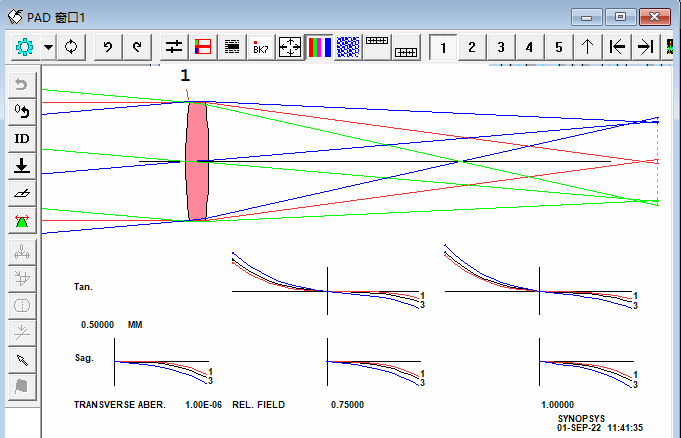Viewport: 681px width, 438px height.
Task: Click the pen nib sidebar icon
Action: point(22,360)
